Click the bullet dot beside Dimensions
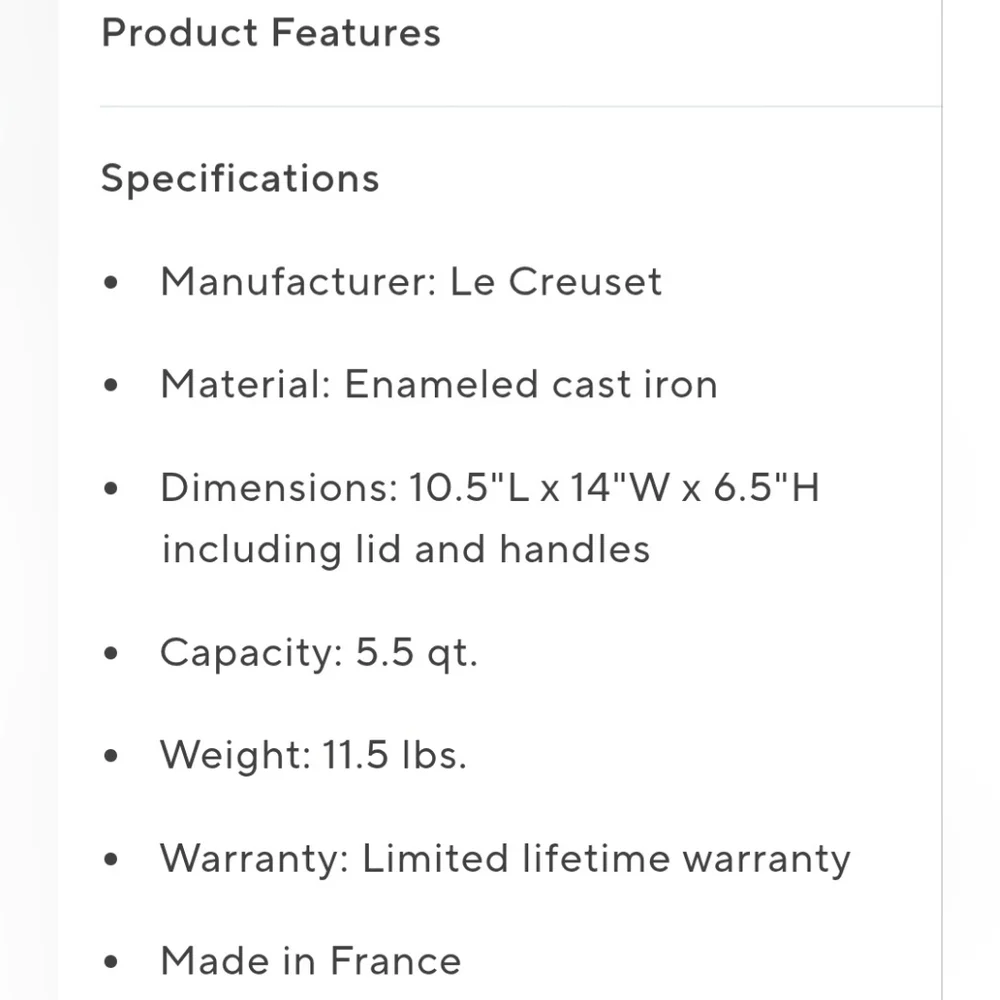The height and width of the screenshot is (1000, 1000). click(x=111, y=489)
